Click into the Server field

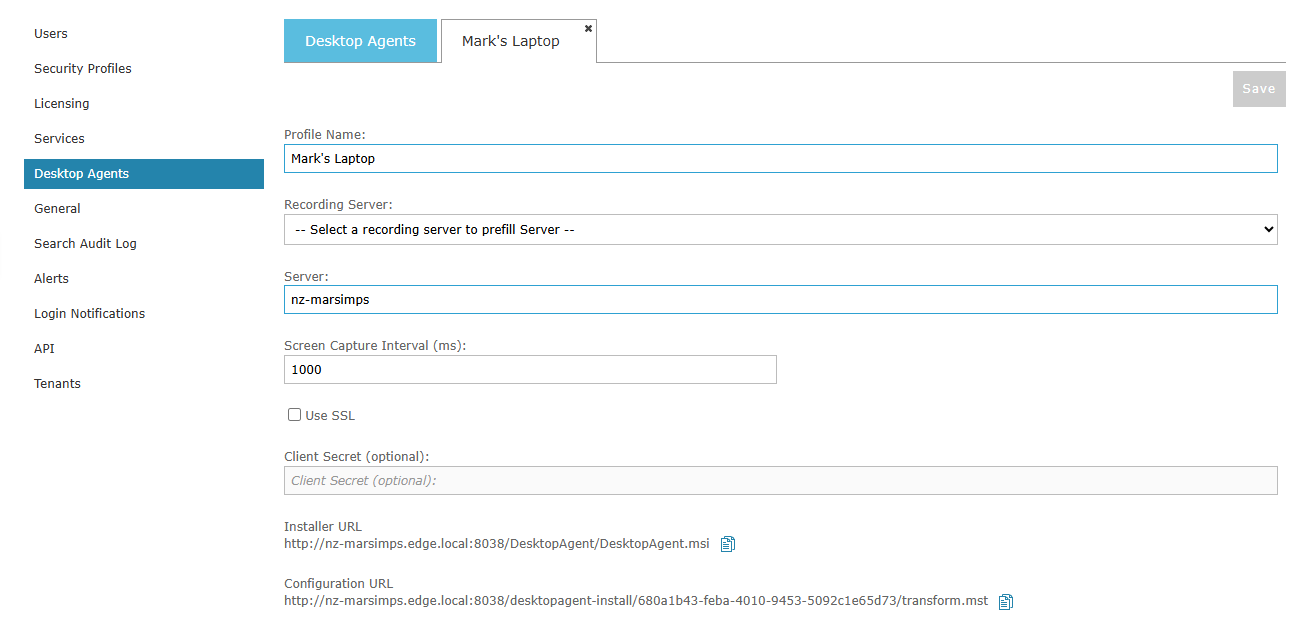click(781, 299)
